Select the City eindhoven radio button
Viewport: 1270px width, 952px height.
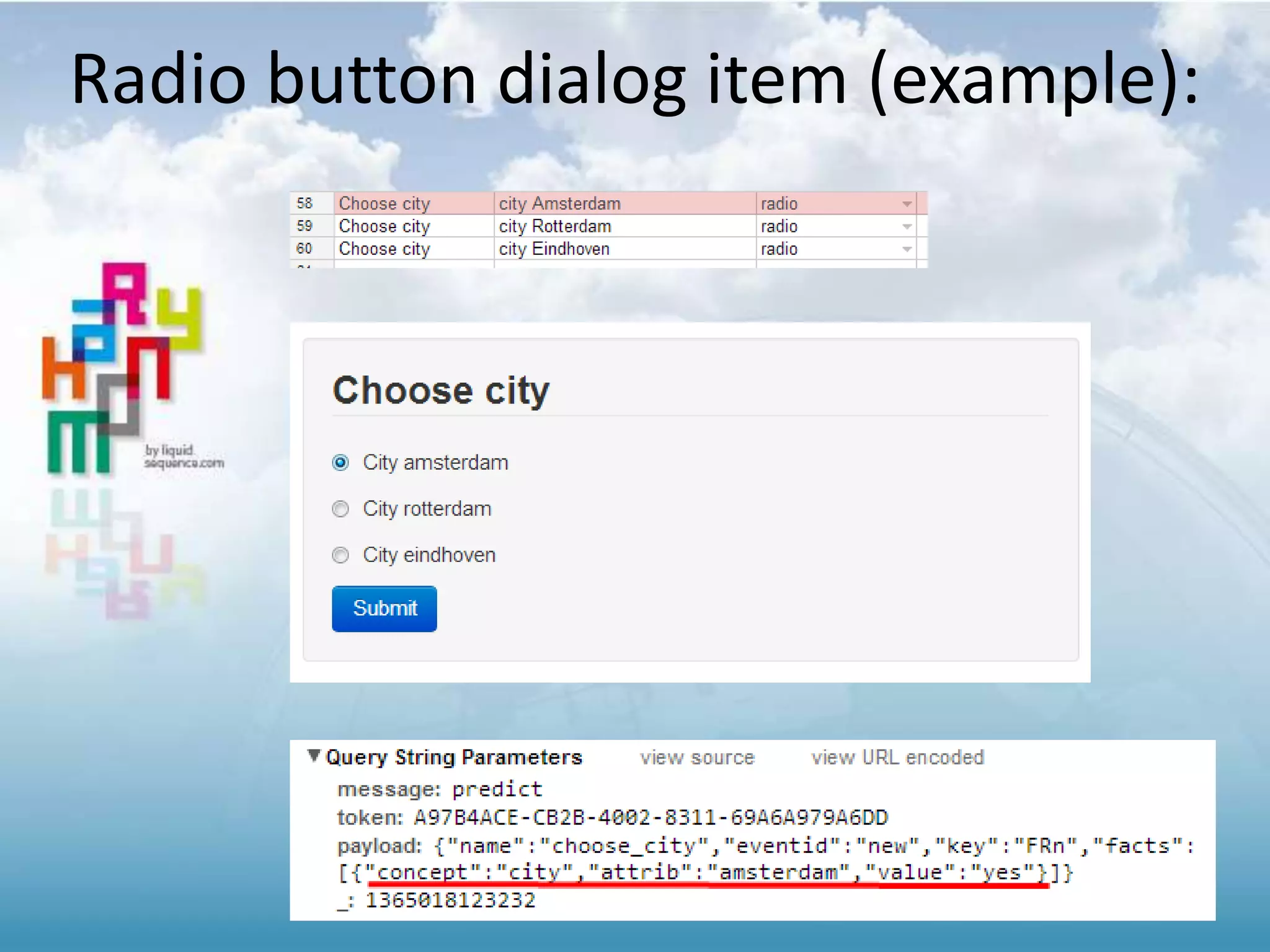click(340, 555)
